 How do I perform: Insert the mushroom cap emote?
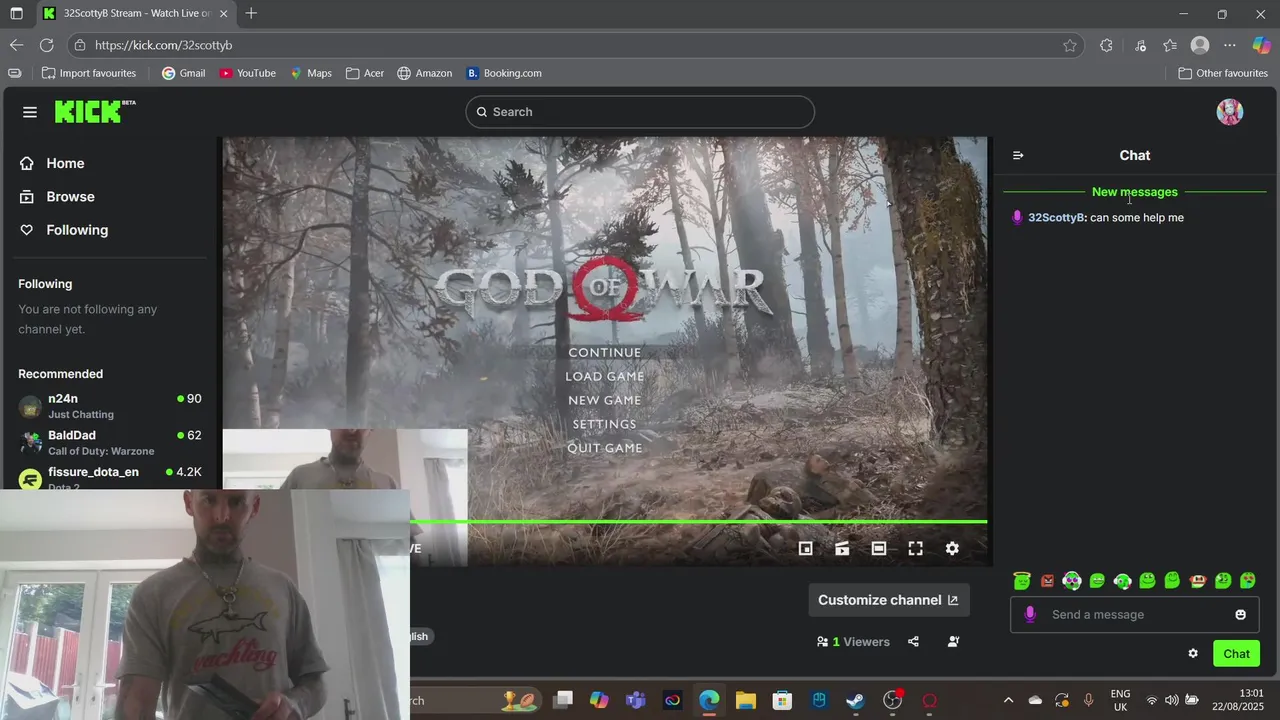(1197, 581)
